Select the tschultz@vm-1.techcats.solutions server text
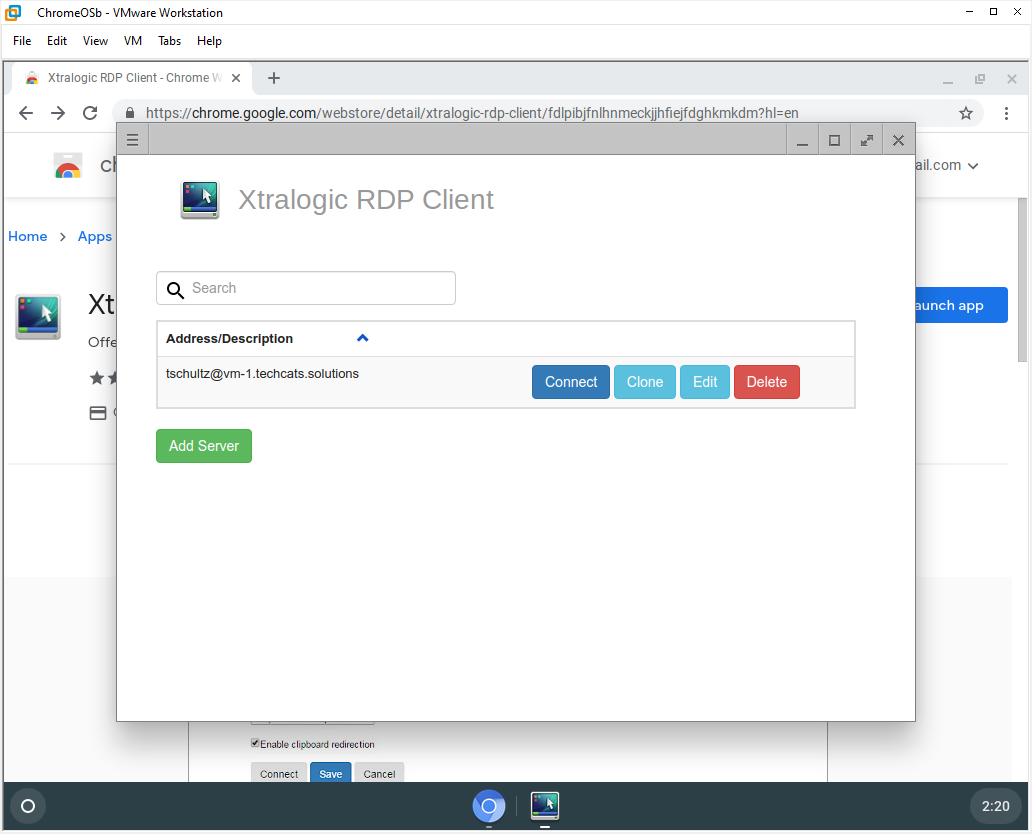Screen dimensions: 1032x834 tap(262, 374)
